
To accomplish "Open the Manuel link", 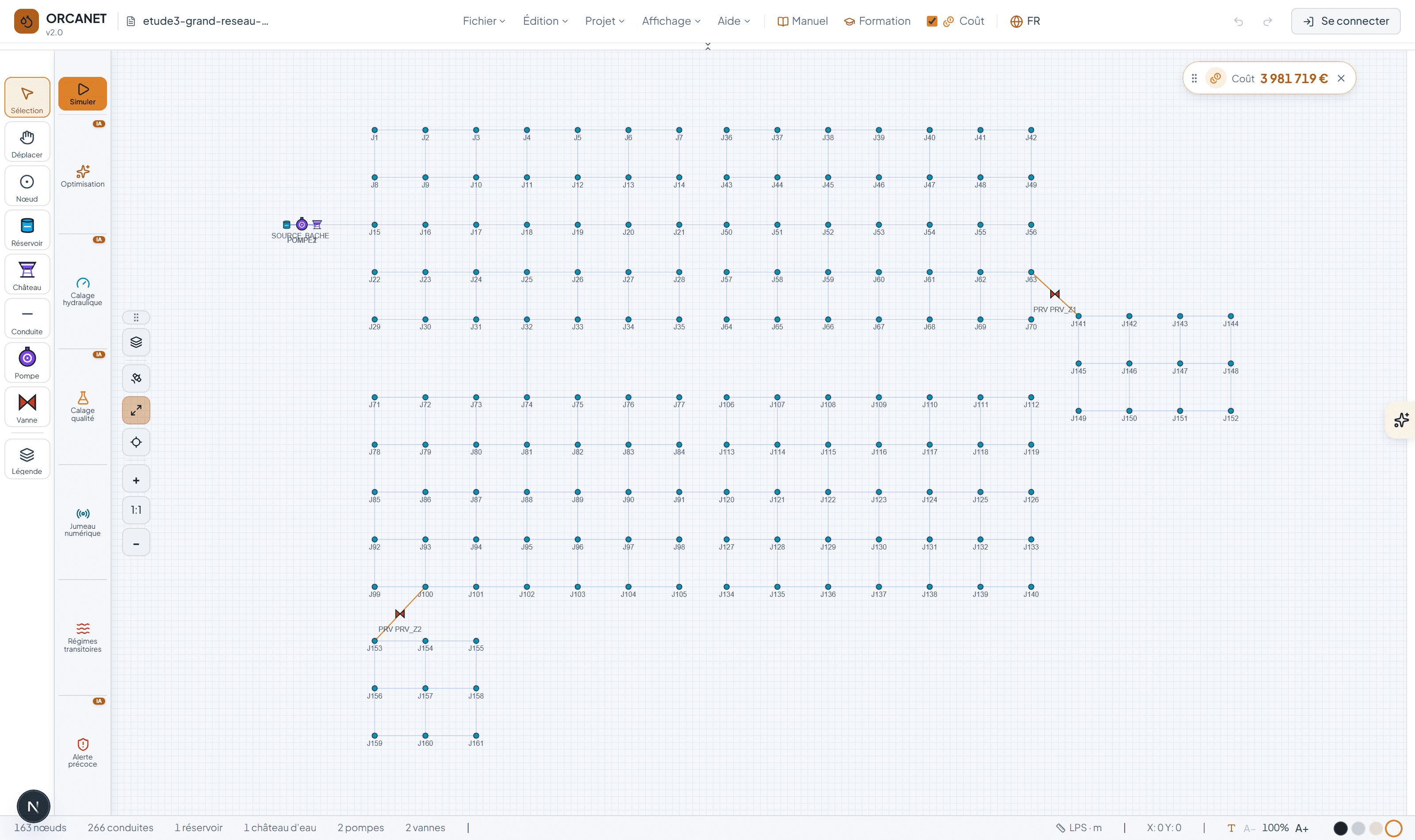I will click(x=803, y=21).
